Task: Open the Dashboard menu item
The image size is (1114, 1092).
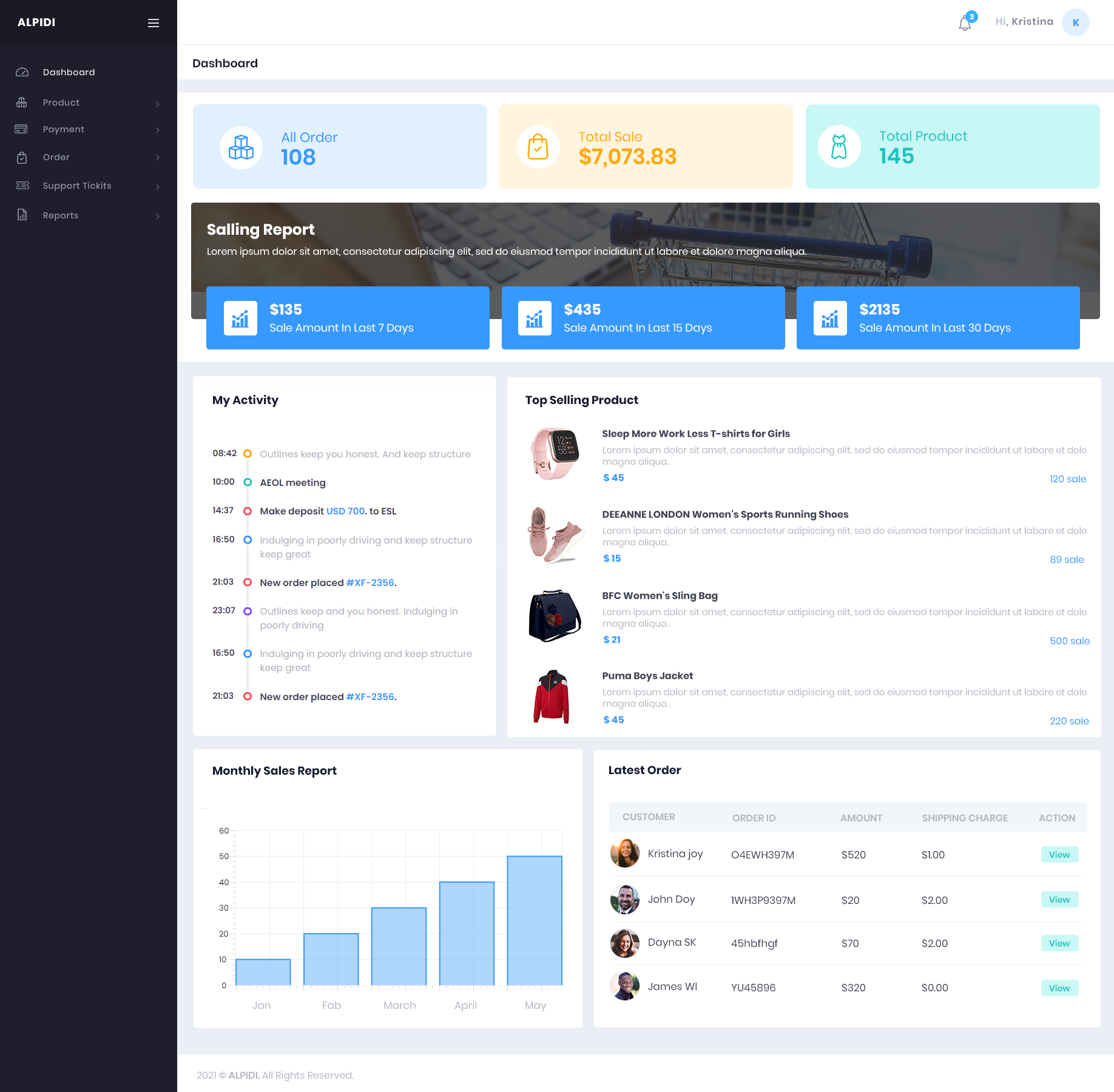Action: click(x=69, y=72)
